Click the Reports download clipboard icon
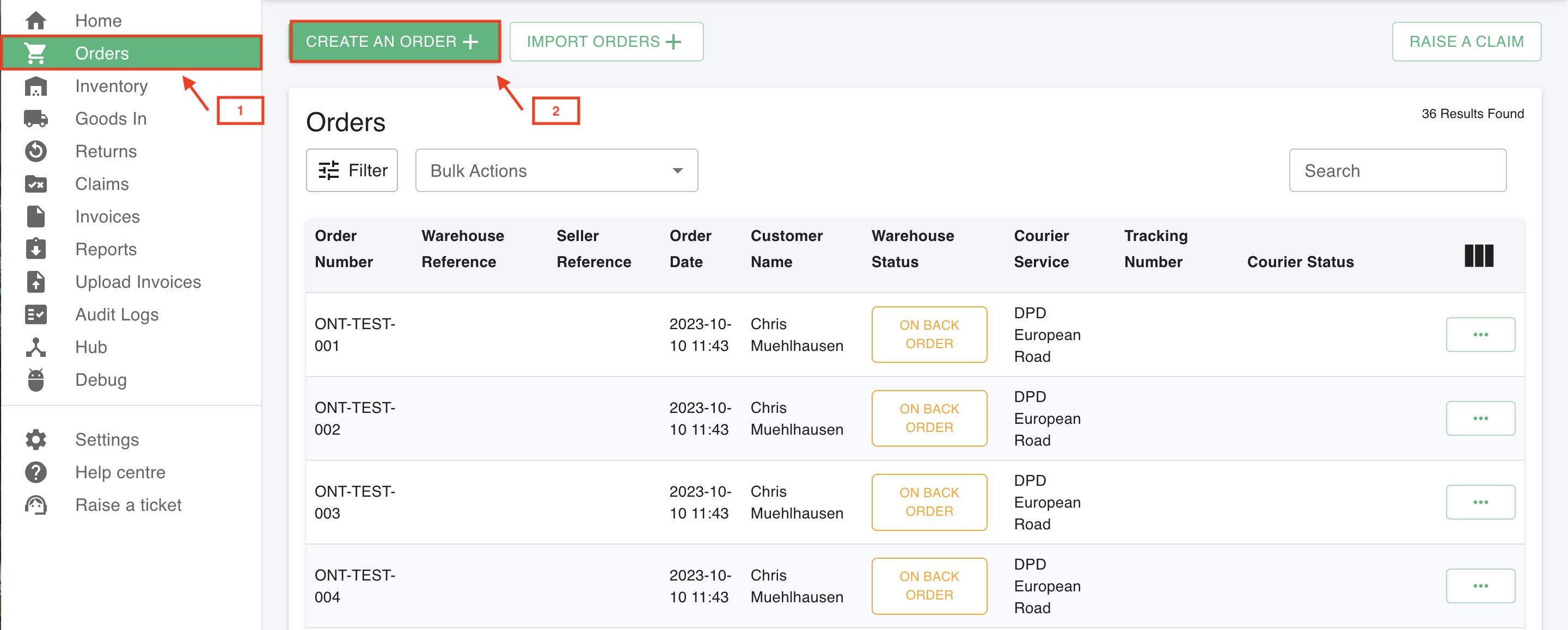 (x=36, y=249)
